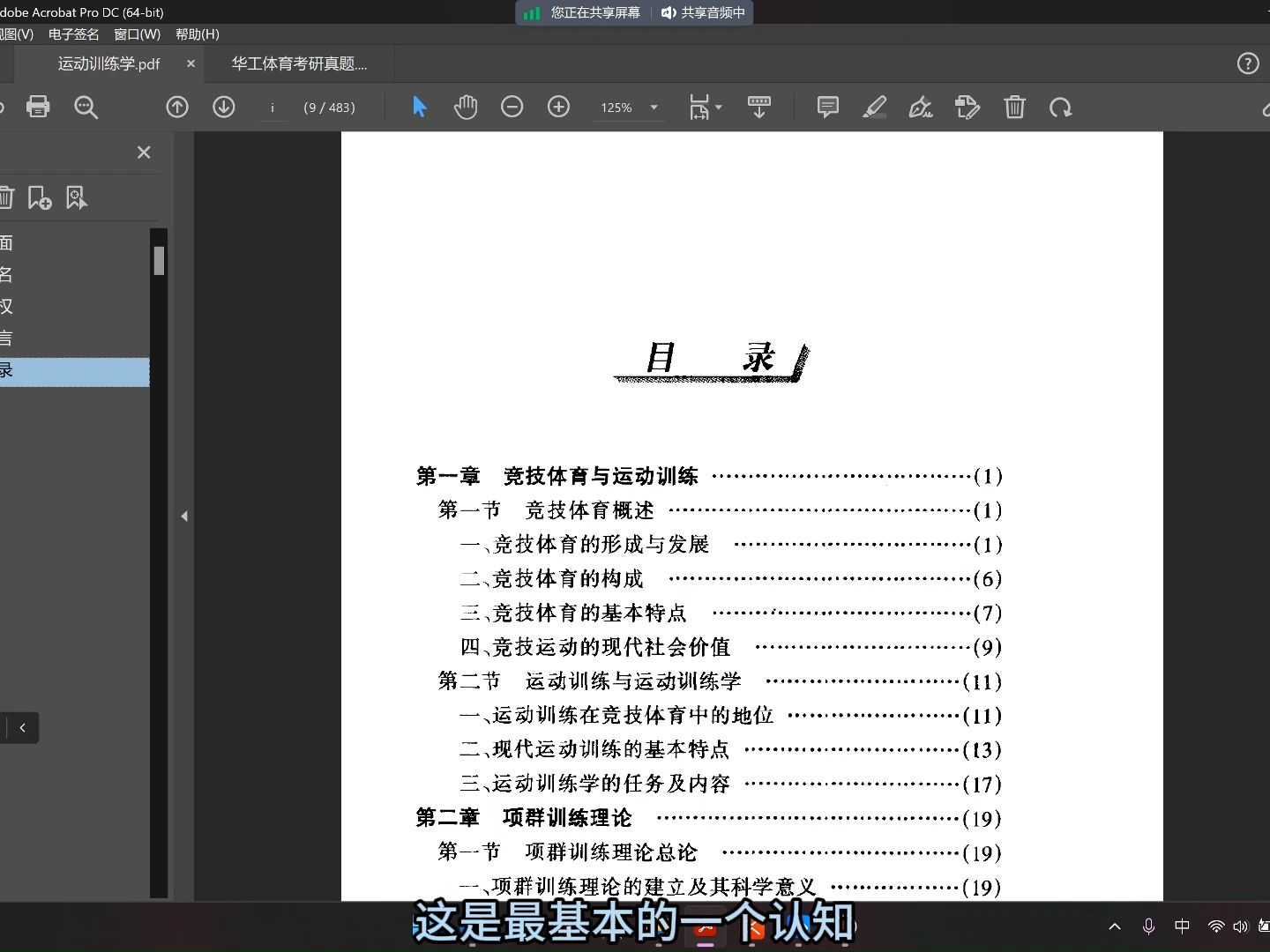Select the highlighted 录 bookmark entry
This screenshot has height=952, width=1270.
pos(75,371)
